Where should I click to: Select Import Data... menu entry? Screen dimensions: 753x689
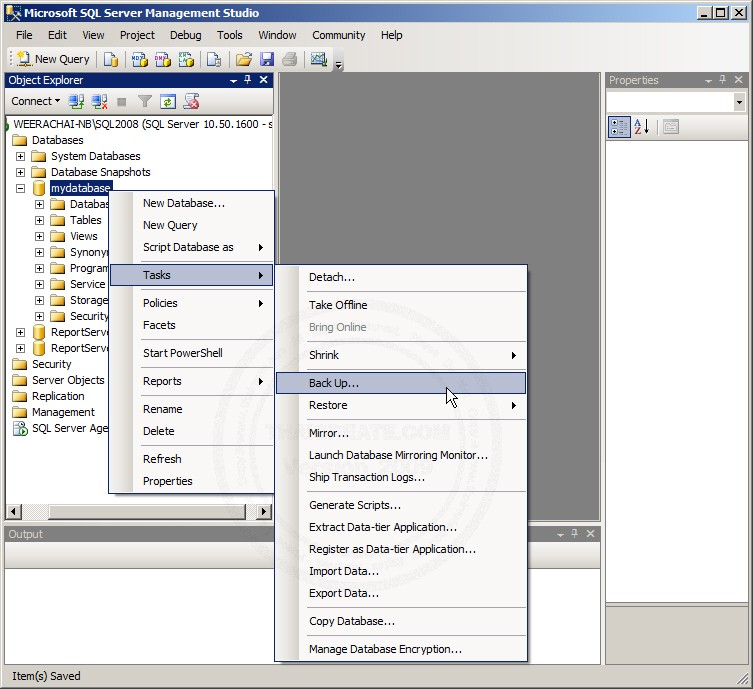pyautogui.click(x=401, y=571)
